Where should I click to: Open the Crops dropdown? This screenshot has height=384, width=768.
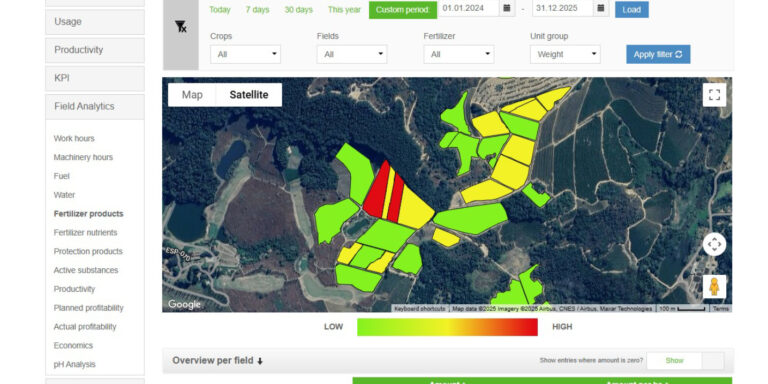245,54
